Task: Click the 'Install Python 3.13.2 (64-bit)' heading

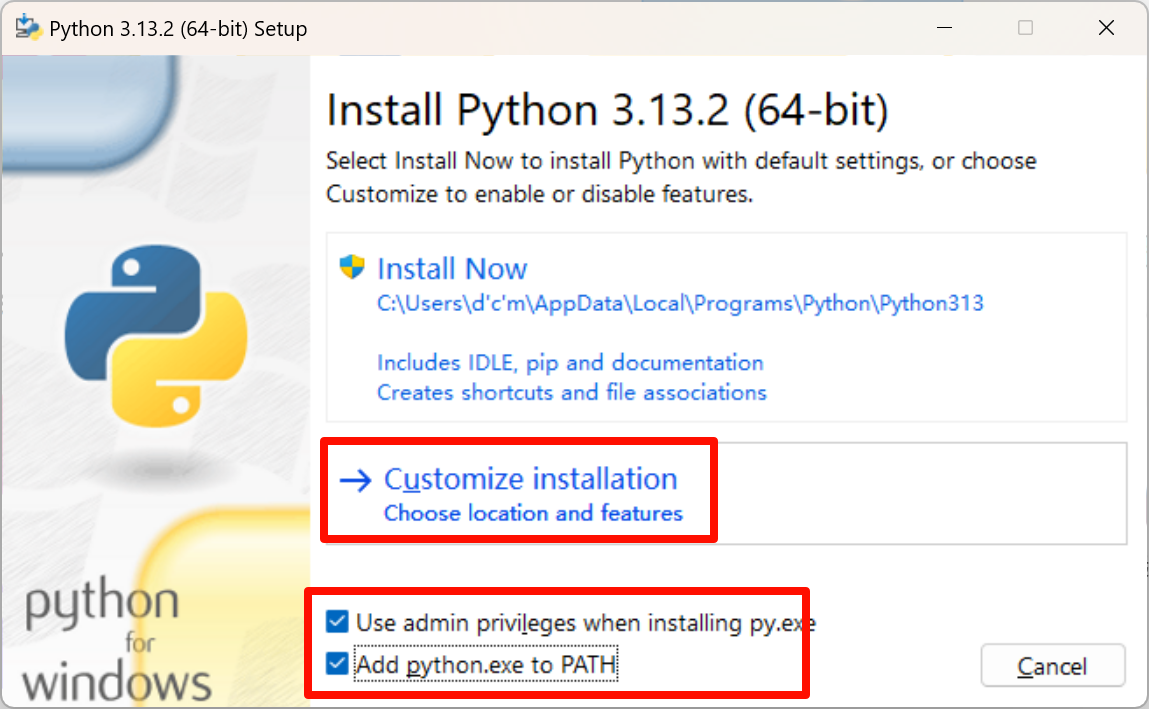Action: [x=607, y=110]
